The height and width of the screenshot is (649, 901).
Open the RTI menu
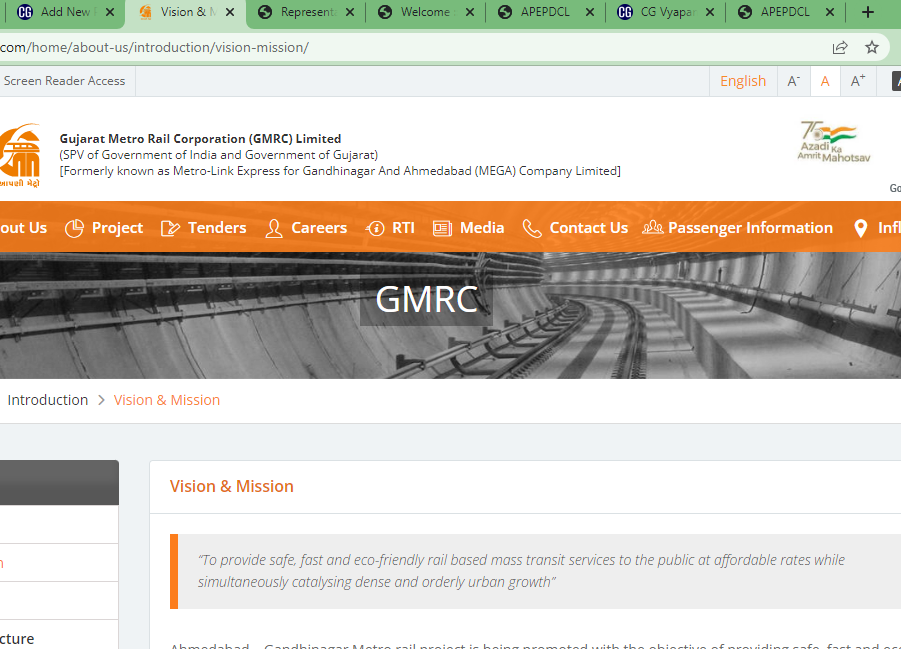click(403, 228)
